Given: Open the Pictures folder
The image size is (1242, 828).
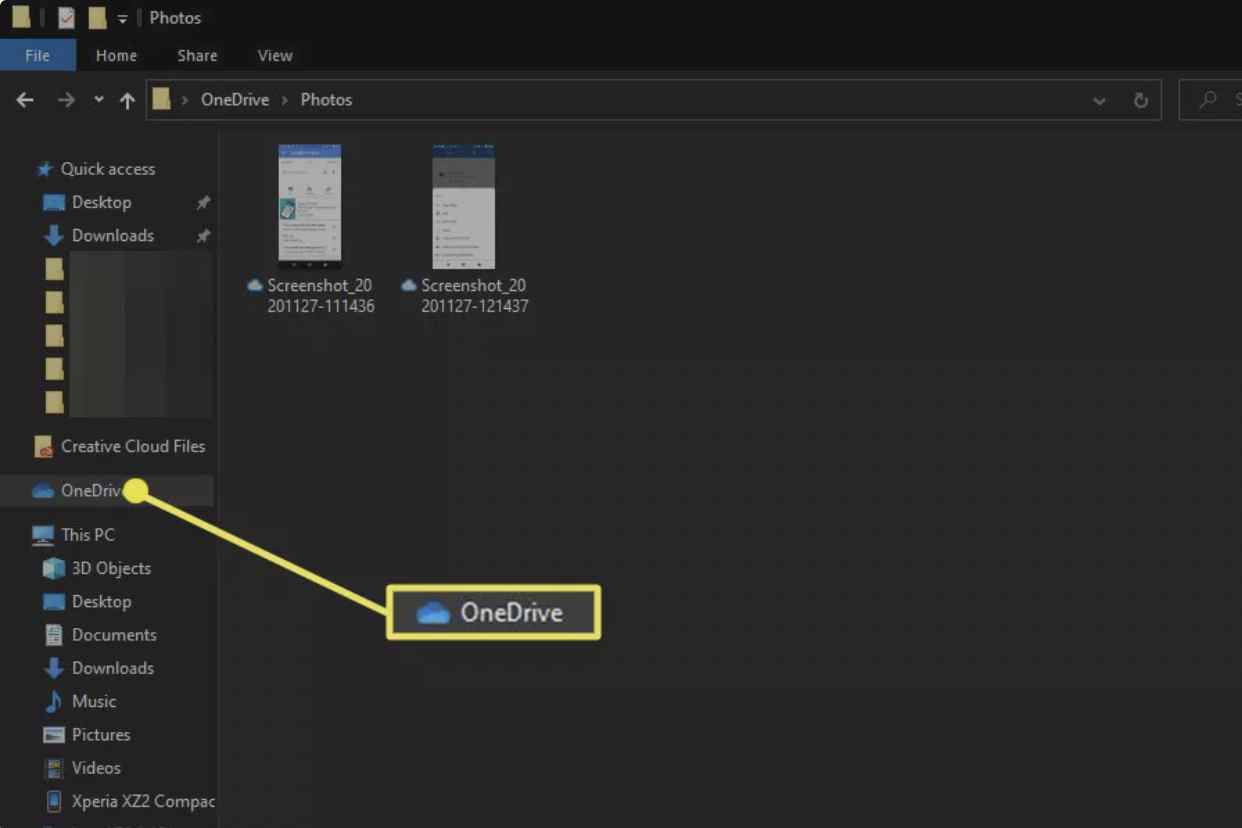Looking at the screenshot, I should click(101, 735).
